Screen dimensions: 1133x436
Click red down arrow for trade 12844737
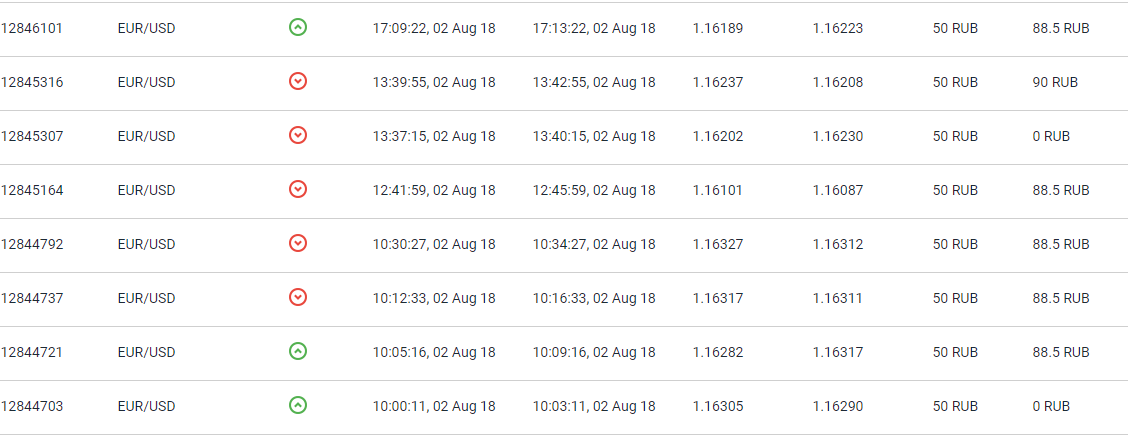(x=298, y=297)
